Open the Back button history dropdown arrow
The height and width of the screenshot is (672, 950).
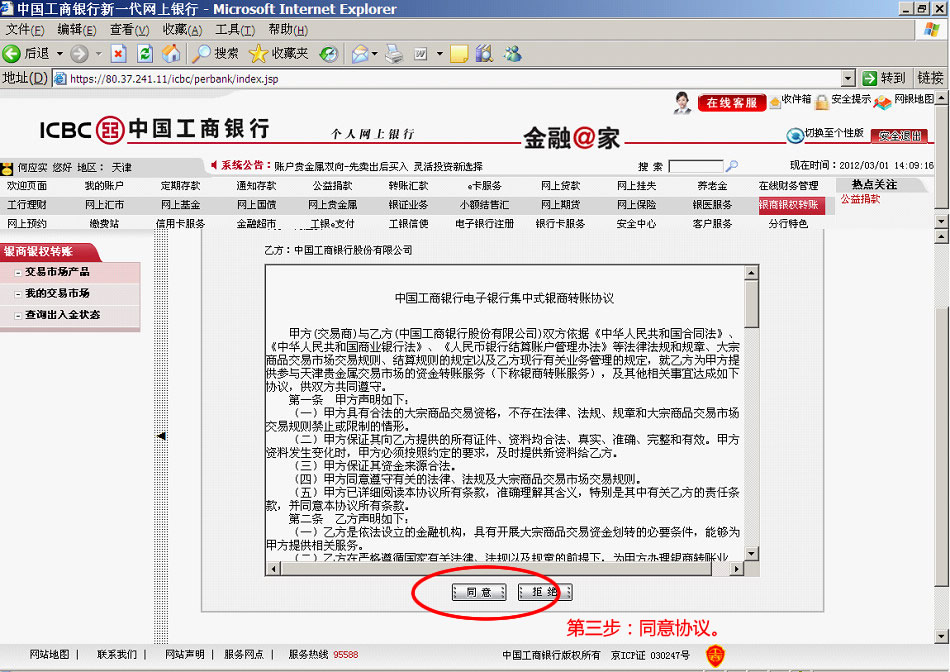pos(60,54)
